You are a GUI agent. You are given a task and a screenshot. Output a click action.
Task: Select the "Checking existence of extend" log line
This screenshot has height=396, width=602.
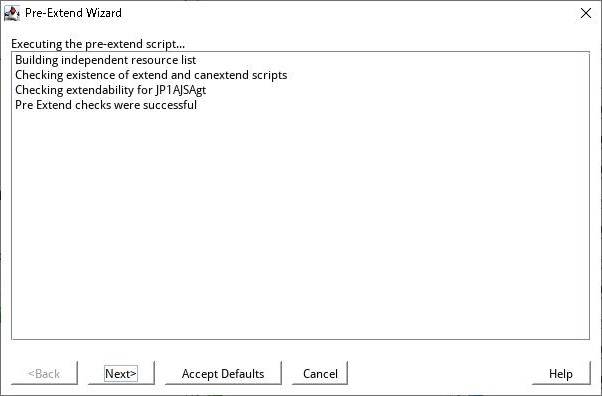pos(151,75)
